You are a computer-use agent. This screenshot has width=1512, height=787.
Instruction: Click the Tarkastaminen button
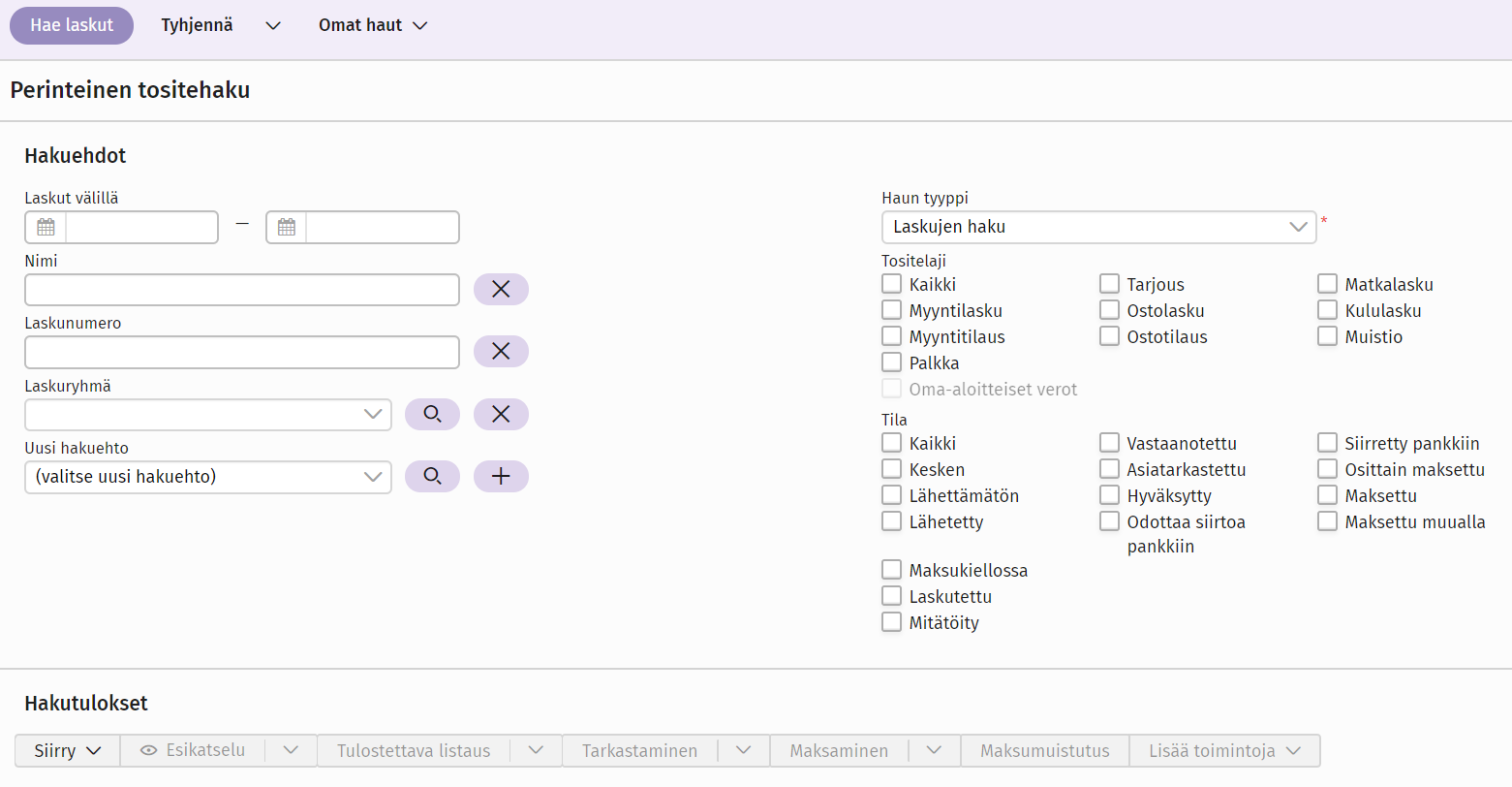[640, 750]
